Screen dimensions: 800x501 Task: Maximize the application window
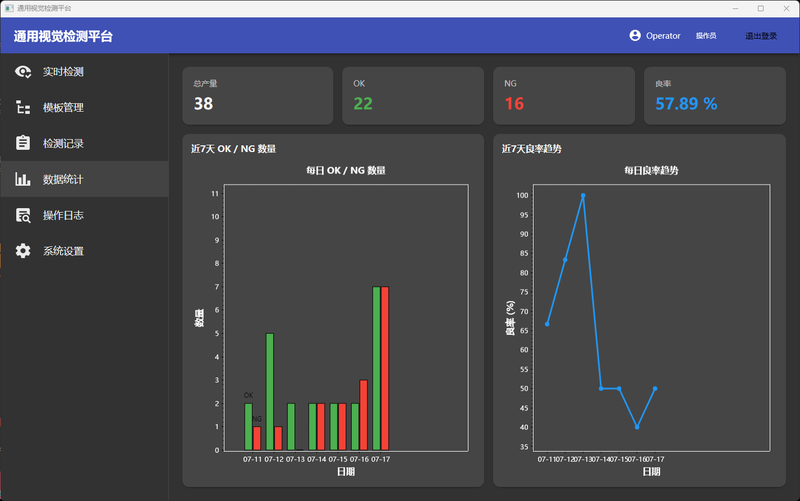(761, 8)
